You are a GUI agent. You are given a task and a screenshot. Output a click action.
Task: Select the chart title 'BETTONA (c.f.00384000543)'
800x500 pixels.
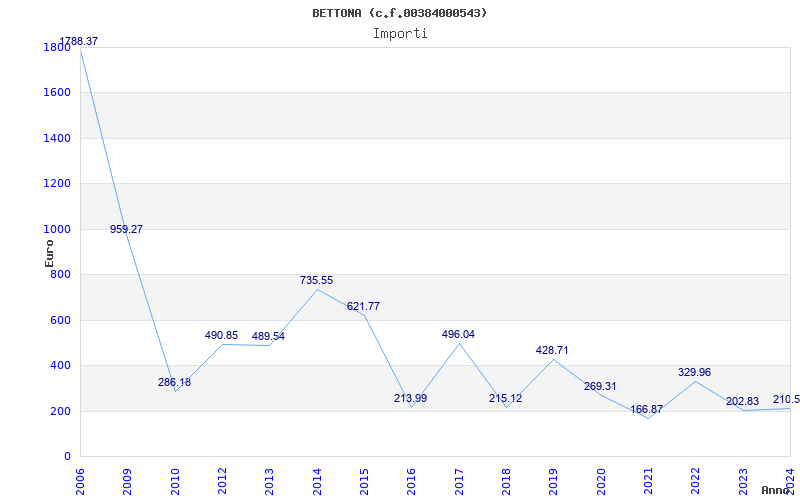[400, 13]
